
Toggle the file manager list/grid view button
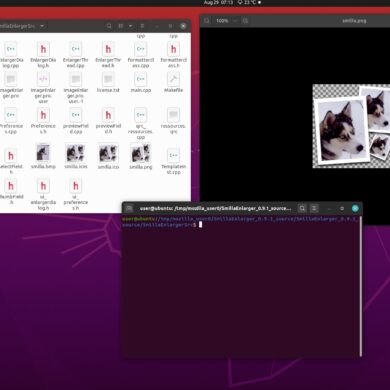pos(121,26)
